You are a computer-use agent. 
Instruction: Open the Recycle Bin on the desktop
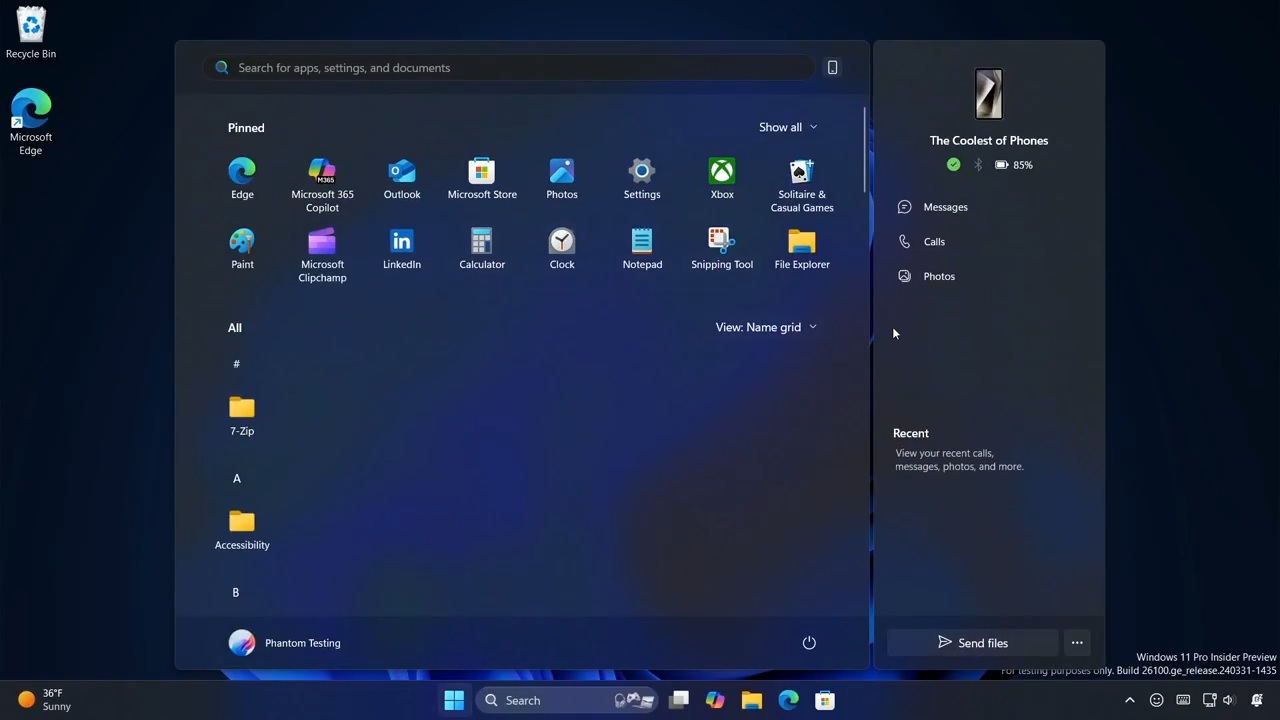click(31, 33)
